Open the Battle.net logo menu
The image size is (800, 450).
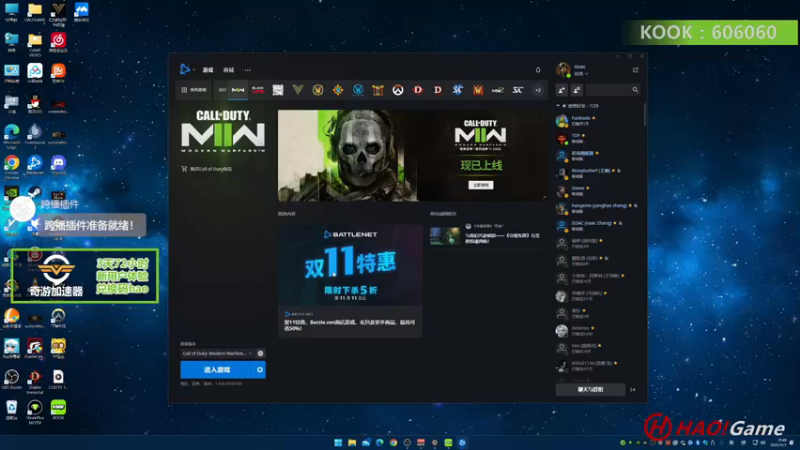coord(185,69)
